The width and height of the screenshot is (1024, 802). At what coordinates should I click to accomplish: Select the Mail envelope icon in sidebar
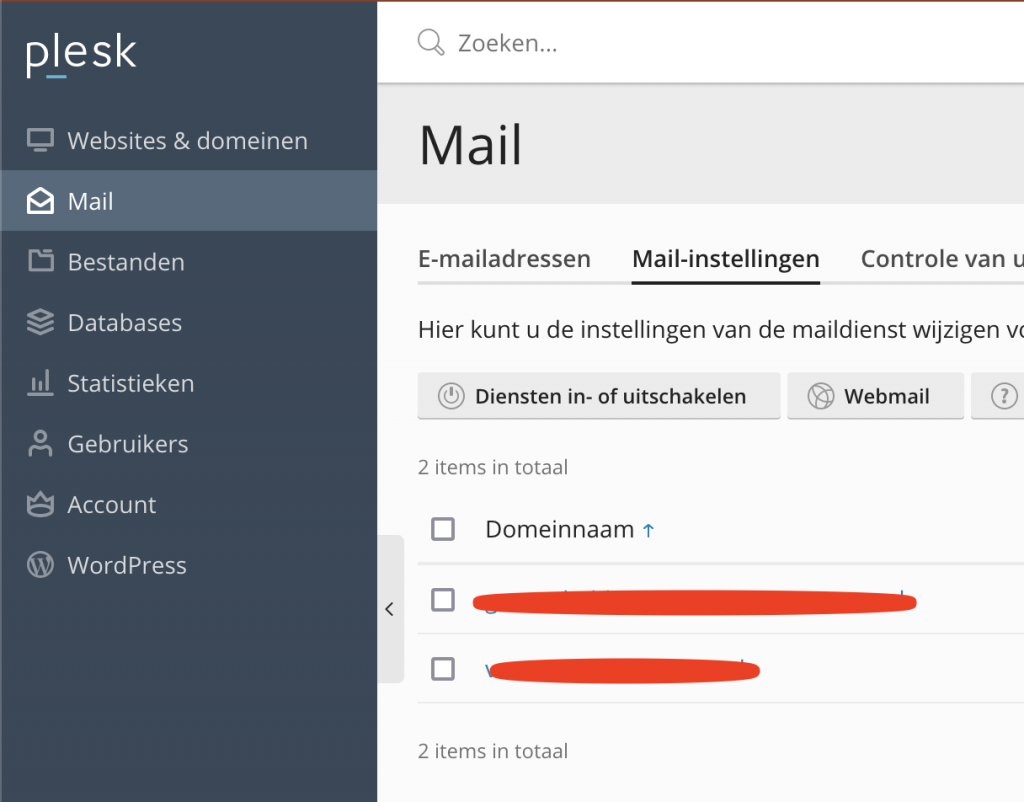point(40,201)
